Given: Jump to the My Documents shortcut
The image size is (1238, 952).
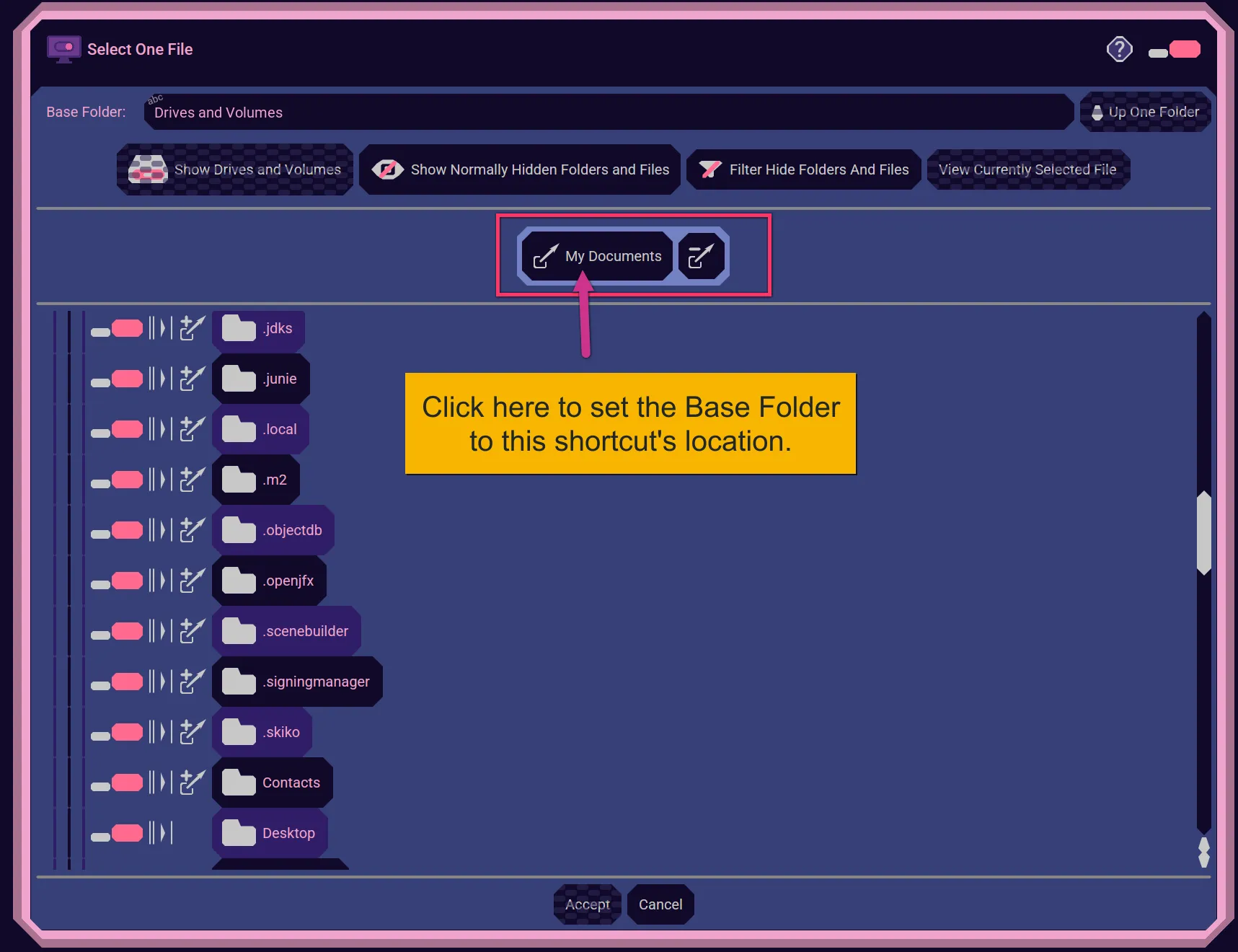Looking at the screenshot, I should pyautogui.click(x=598, y=256).
